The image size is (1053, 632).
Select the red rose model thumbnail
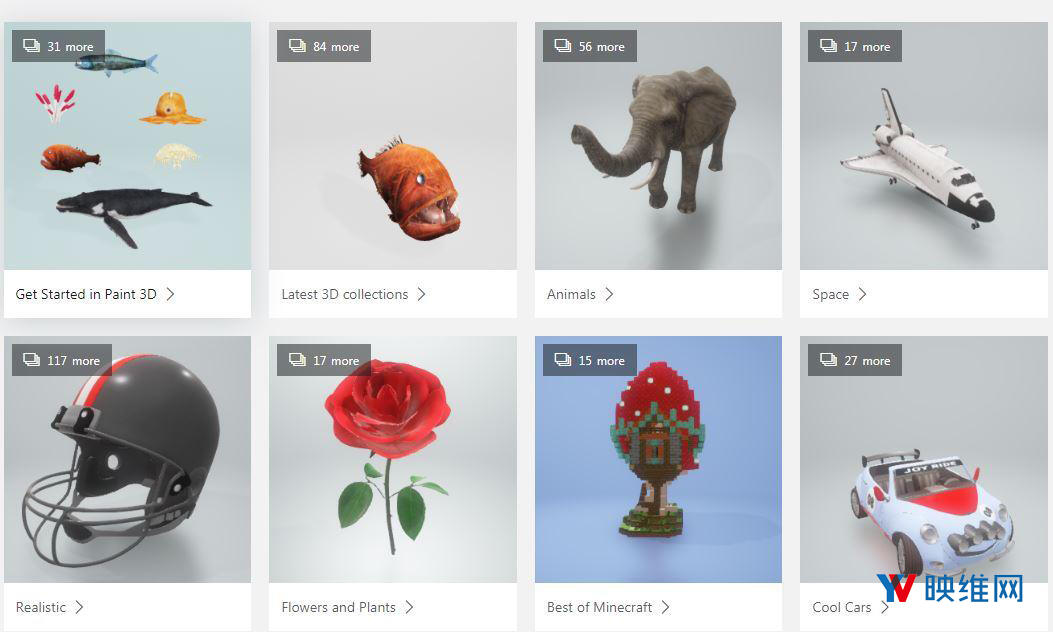[387, 455]
